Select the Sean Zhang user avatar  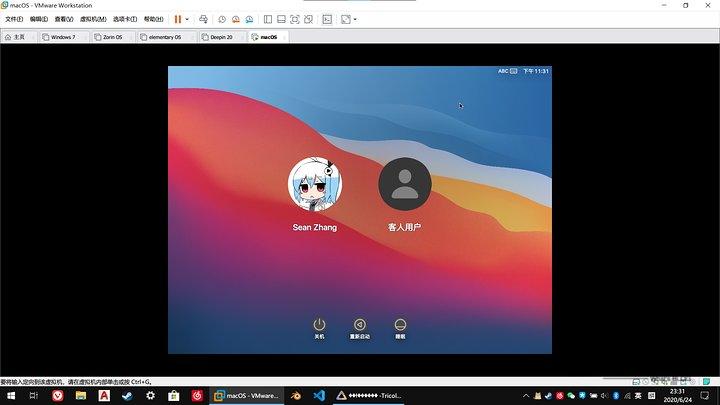315,184
